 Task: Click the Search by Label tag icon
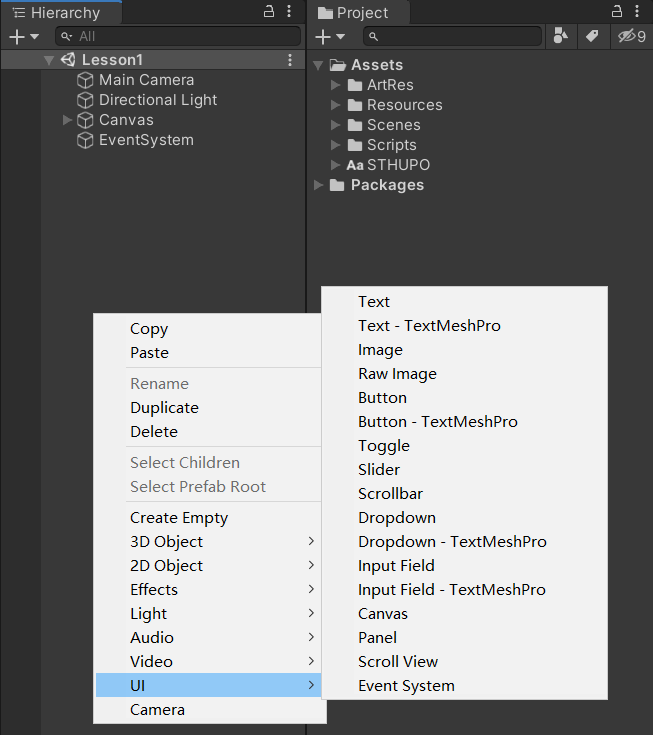[592, 36]
